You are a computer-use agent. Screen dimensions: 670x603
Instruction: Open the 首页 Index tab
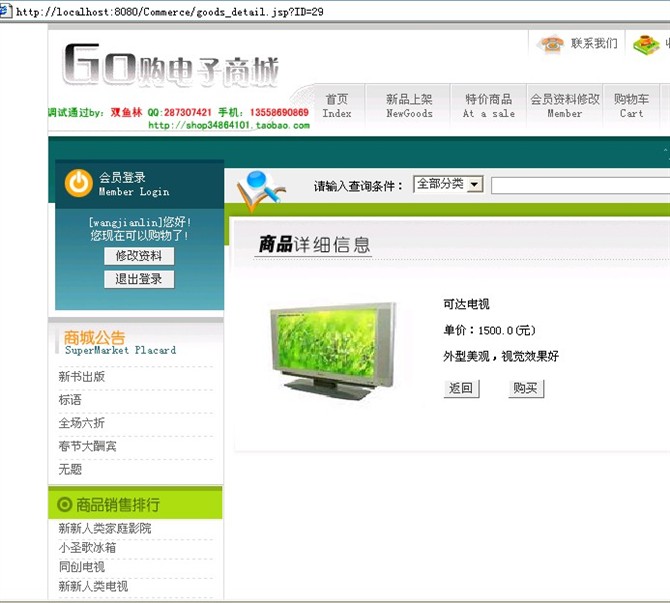click(x=337, y=106)
